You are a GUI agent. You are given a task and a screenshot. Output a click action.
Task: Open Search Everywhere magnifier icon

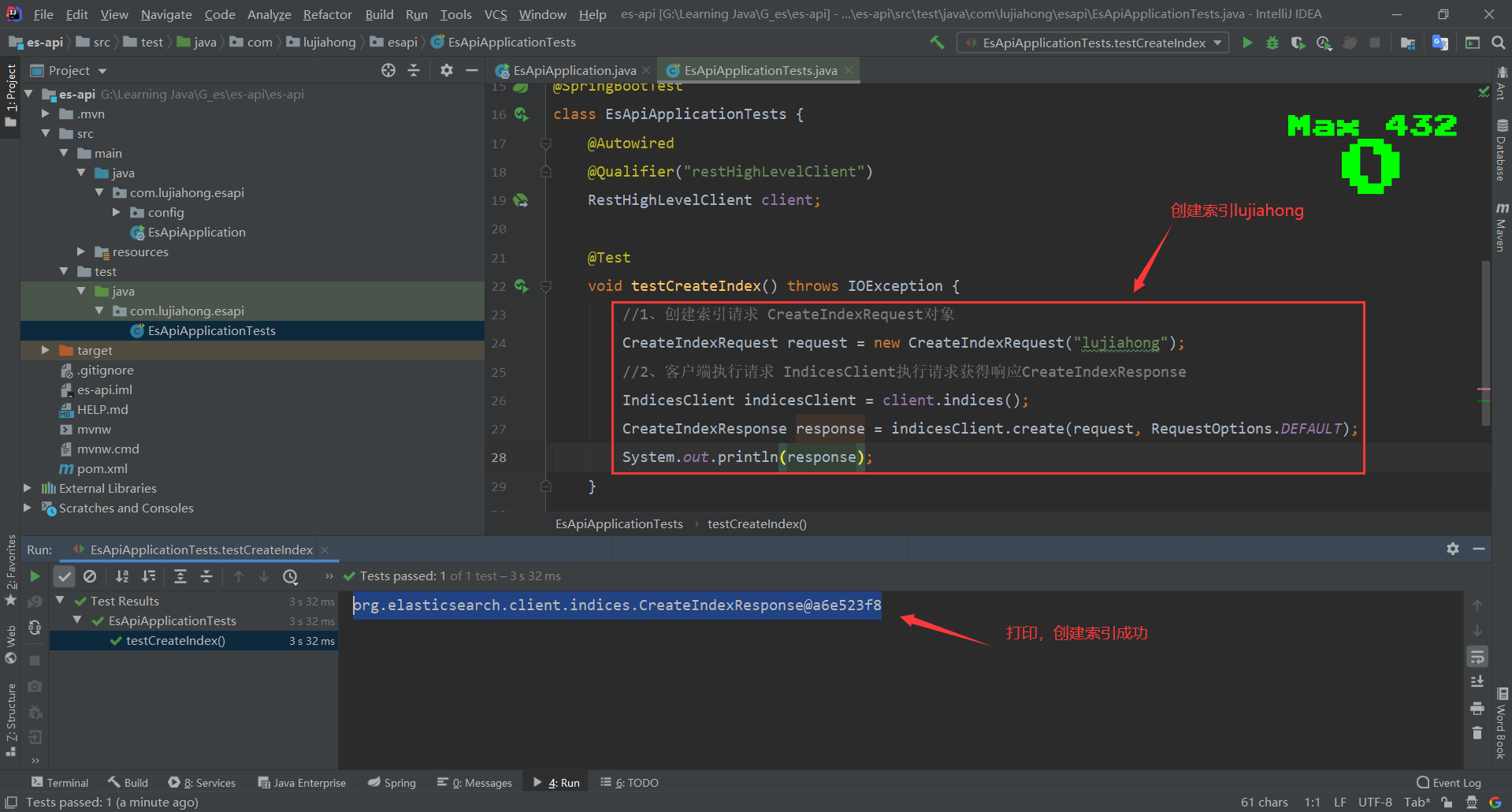[x=1498, y=43]
